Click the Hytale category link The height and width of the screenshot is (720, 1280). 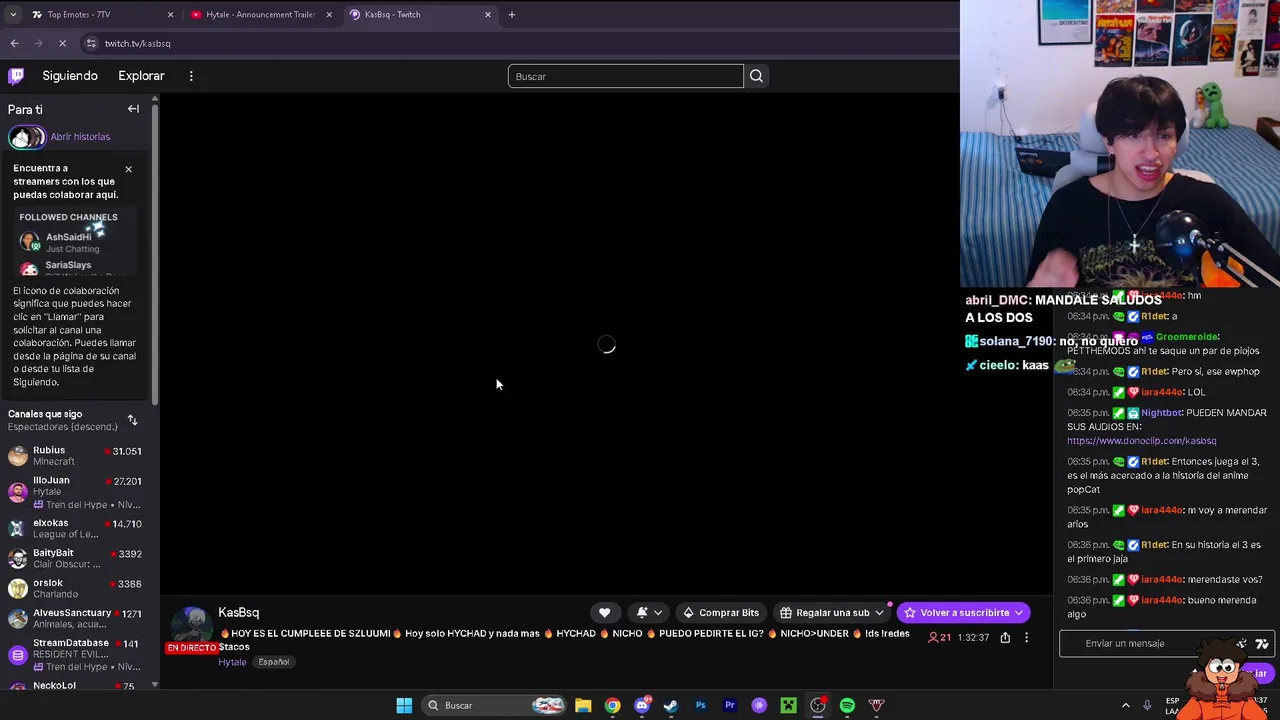click(232, 662)
